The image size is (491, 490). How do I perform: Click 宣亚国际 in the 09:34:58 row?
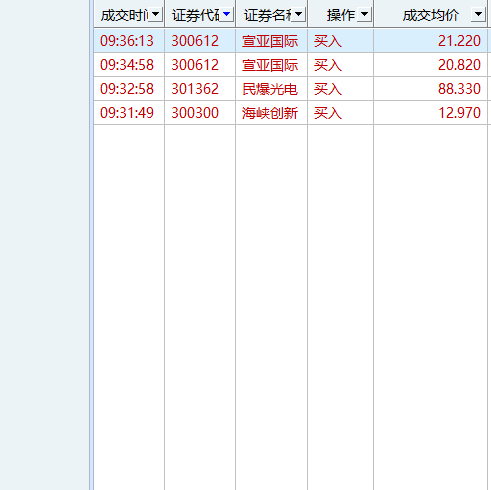click(x=270, y=65)
